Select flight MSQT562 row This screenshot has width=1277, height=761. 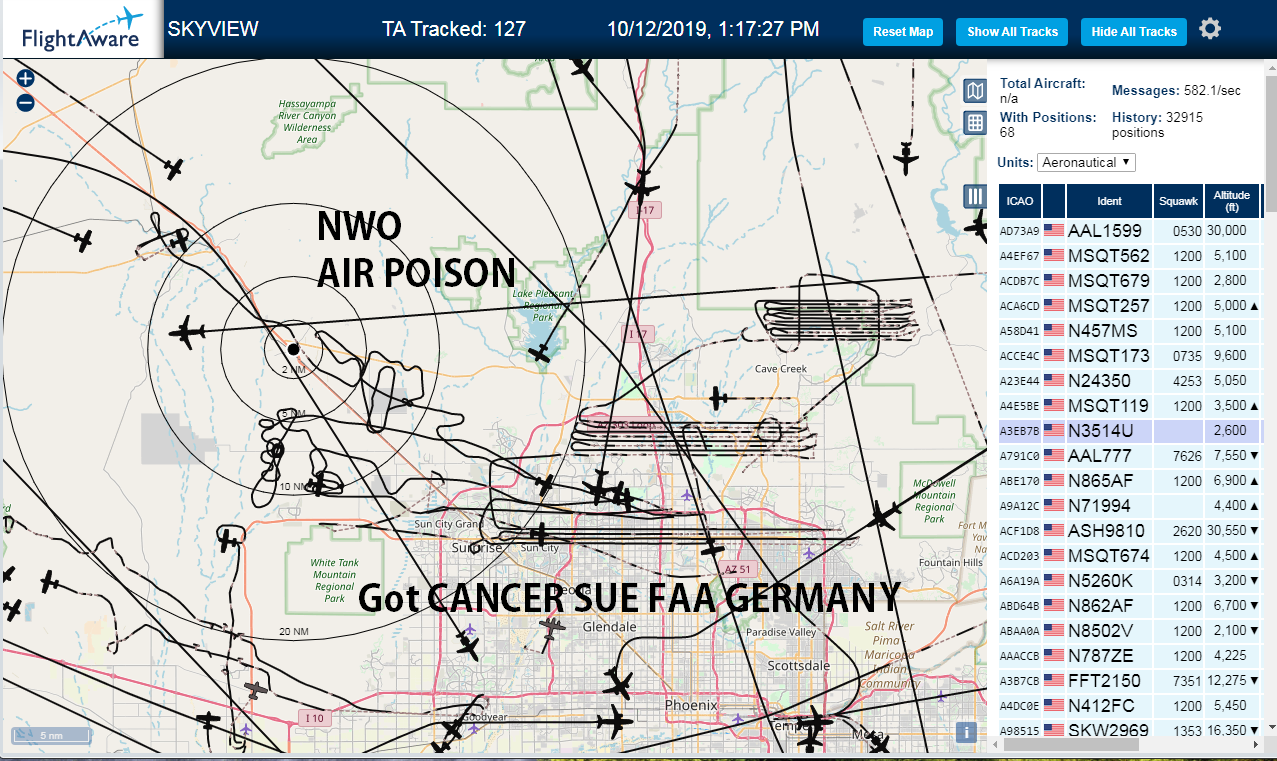[x=1129, y=256]
